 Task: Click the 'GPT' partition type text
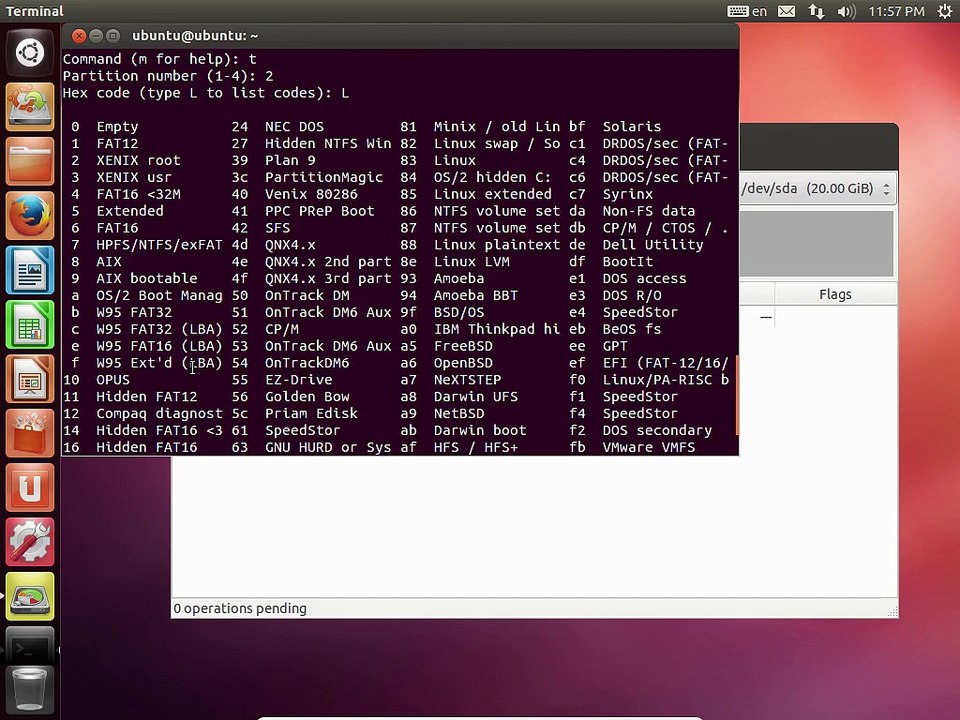pos(615,346)
